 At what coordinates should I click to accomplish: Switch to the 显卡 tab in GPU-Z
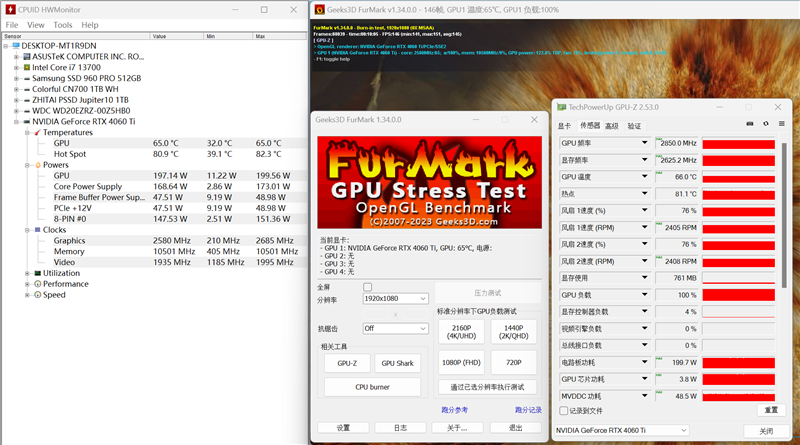[564, 126]
